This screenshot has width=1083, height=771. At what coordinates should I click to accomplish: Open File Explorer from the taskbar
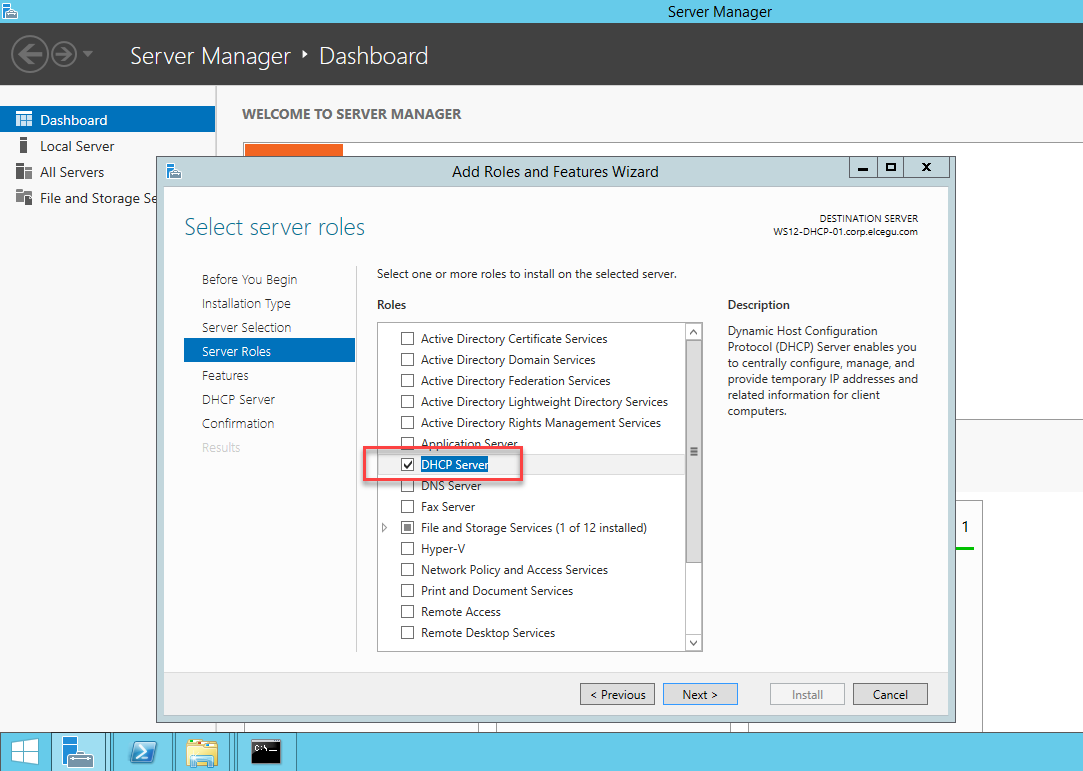[202, 751]
